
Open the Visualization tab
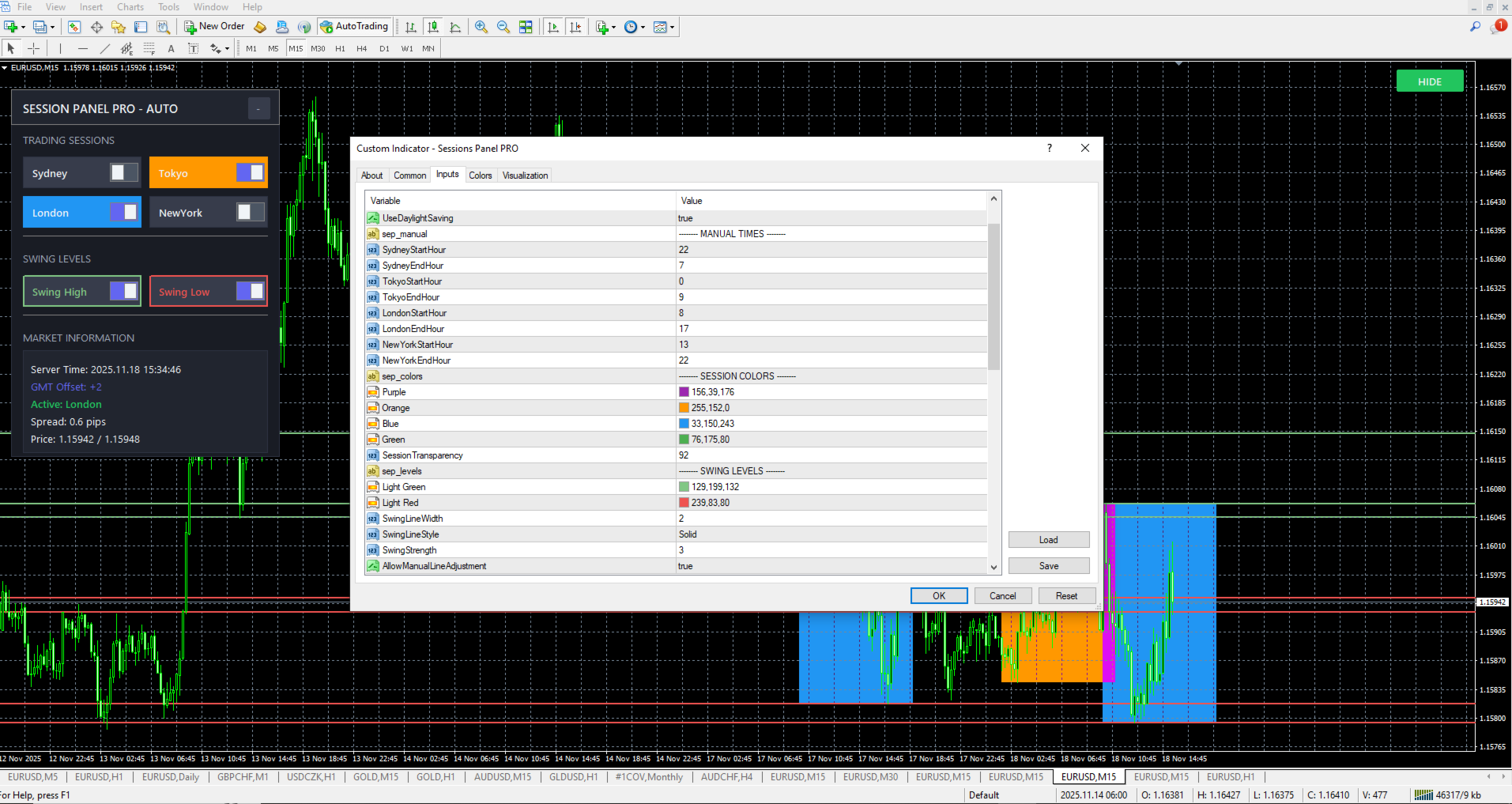coord(525,176)
